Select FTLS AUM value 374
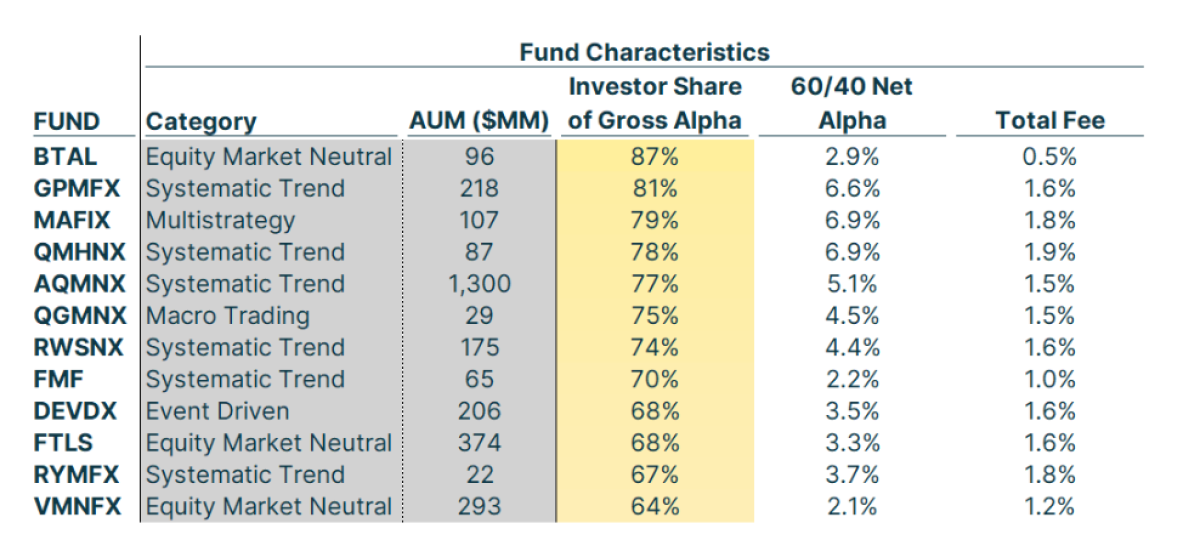The width and height of the screenshot is (1200, 540). click(x=479, y=443)
